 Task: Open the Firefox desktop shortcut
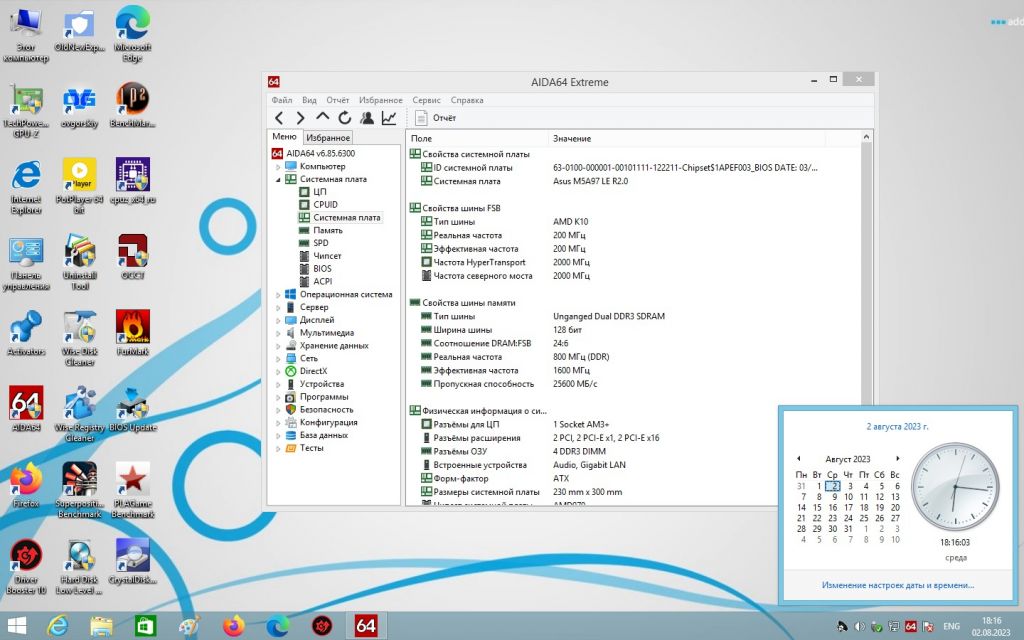(x=25, y=485)
